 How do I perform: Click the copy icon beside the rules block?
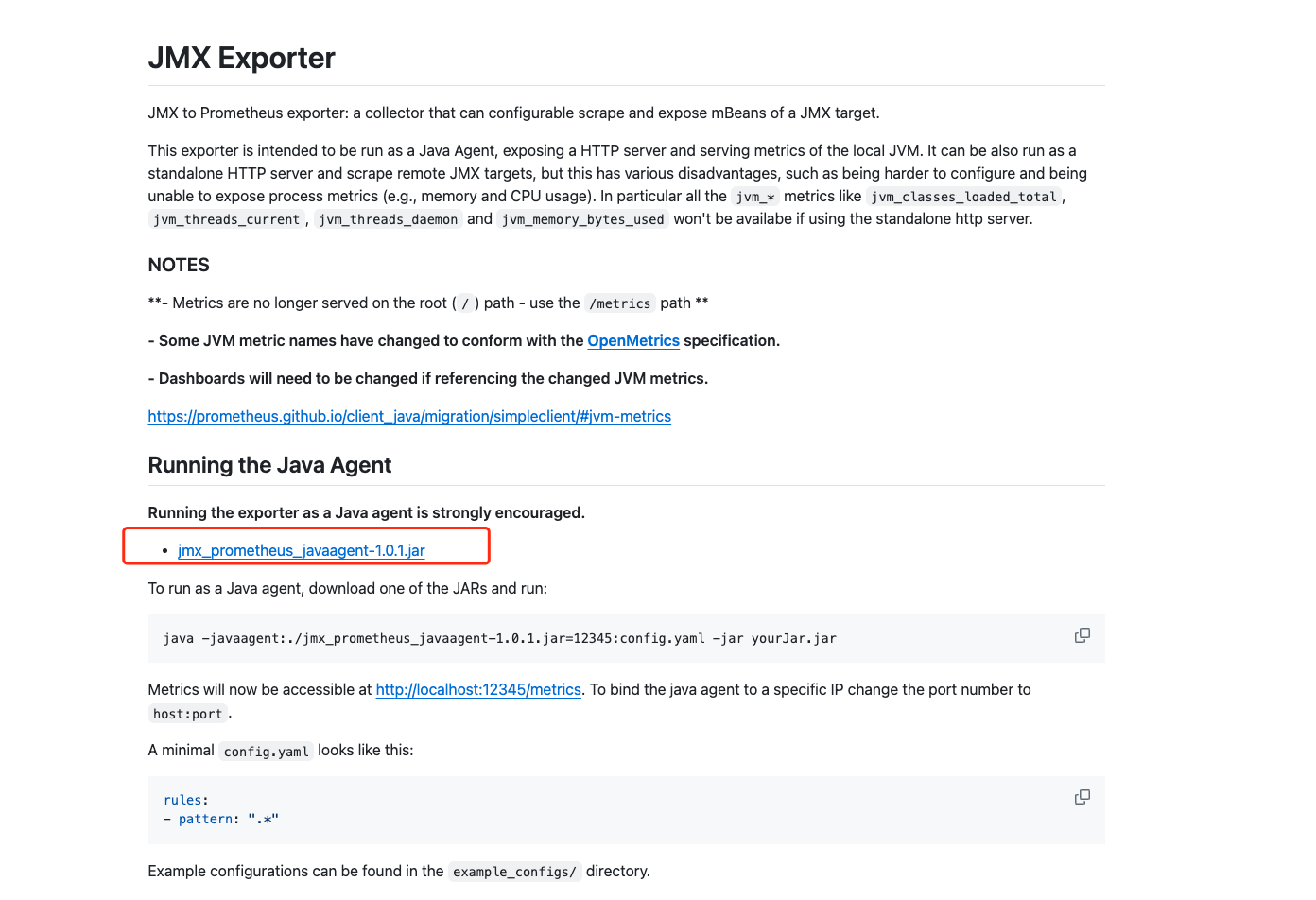click(x=1082, y=796)
